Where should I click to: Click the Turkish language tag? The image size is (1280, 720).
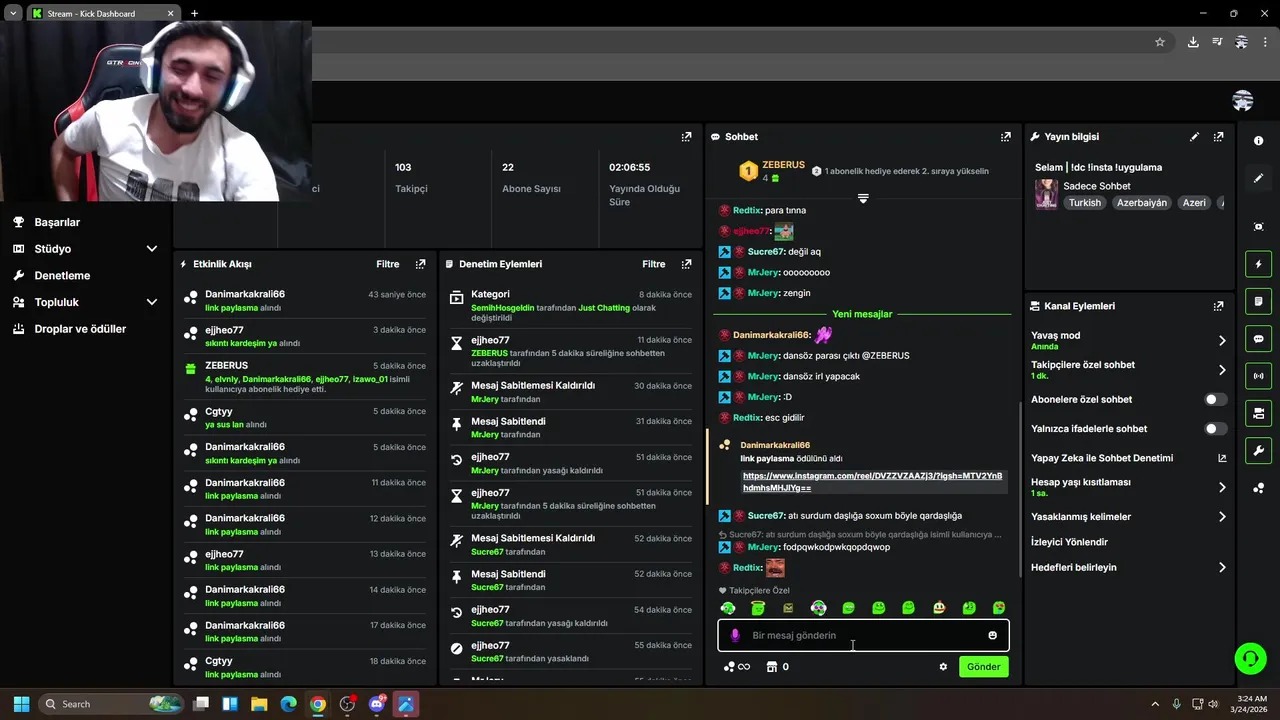point(1084,203)
